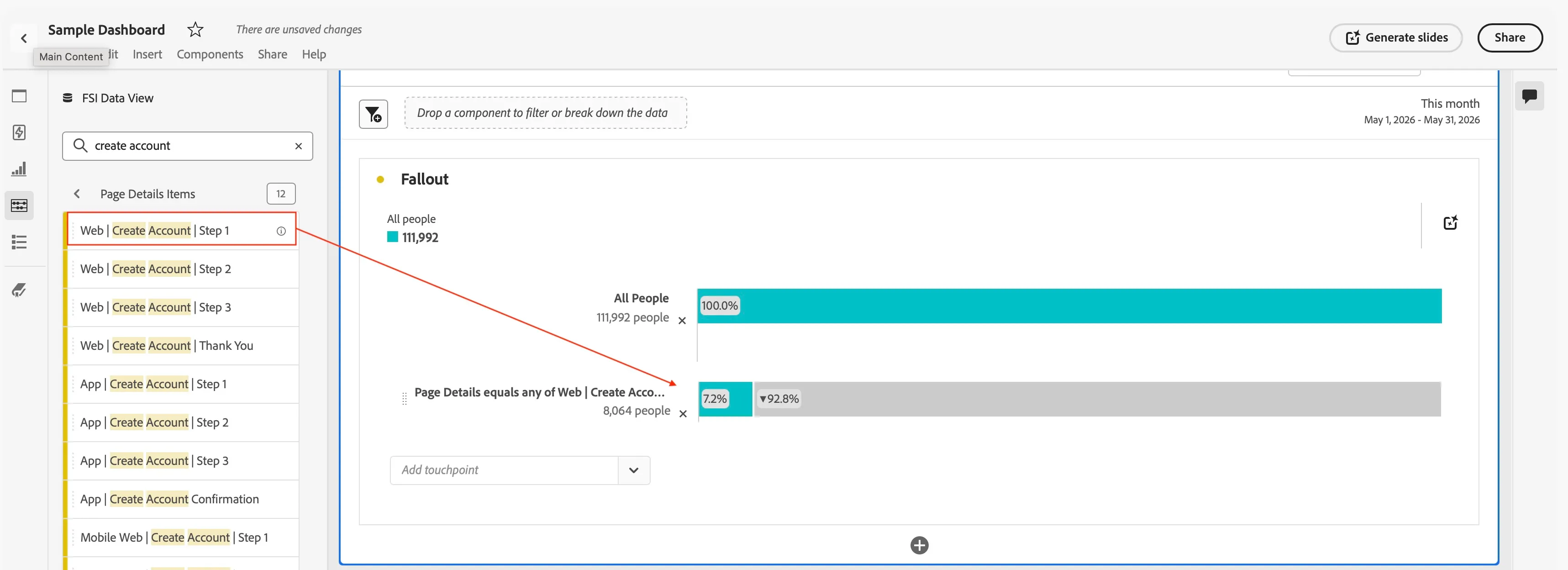Favorite Sample Dashboard with the star icon

[195, 29]
